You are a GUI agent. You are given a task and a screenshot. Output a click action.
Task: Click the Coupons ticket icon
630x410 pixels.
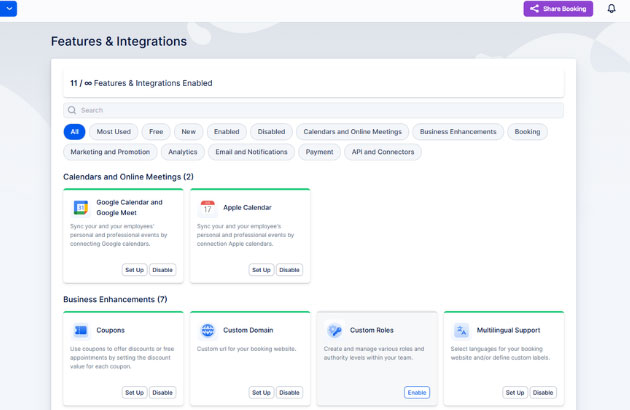[x=81, y=330]
